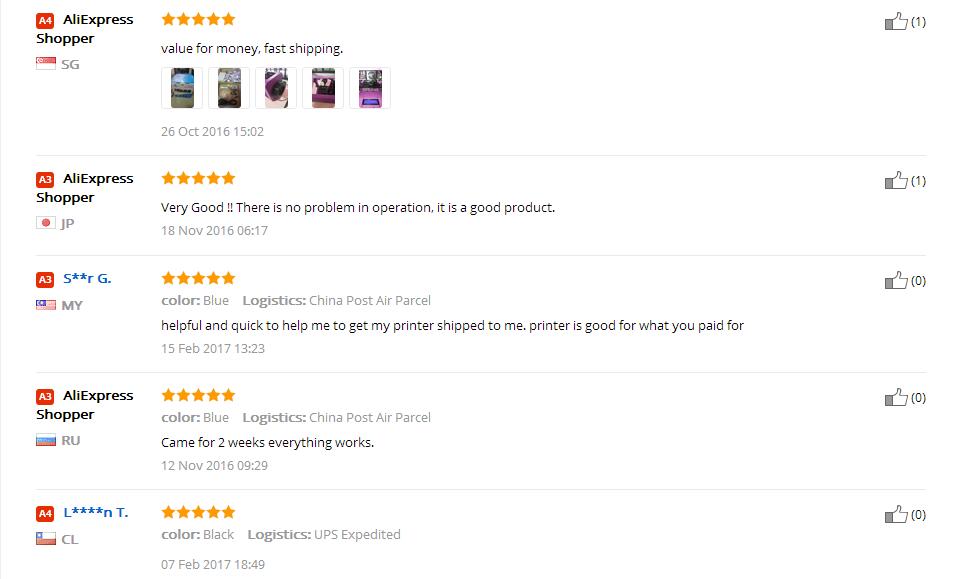Mark S**r G.'s review as helpful
Screen dimensions: 960x579
[896, 280]
